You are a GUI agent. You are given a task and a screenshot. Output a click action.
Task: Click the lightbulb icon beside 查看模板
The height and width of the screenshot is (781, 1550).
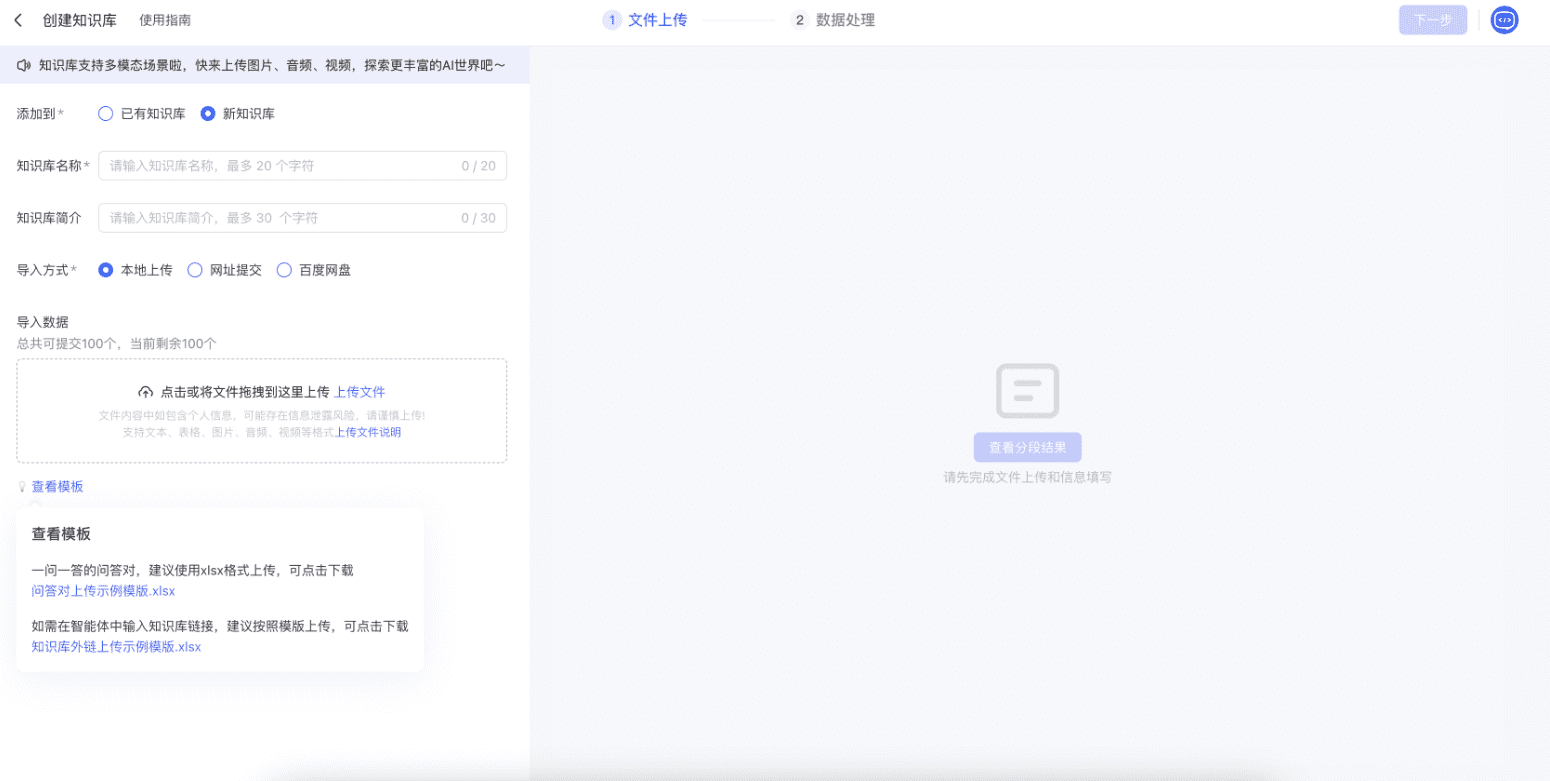22,487
